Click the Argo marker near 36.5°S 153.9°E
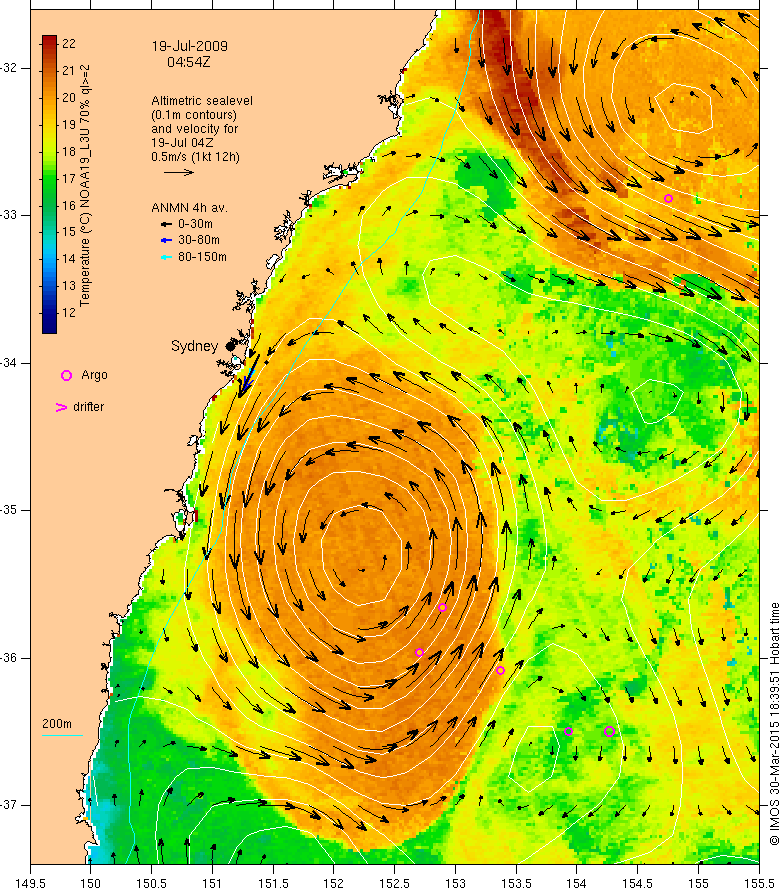The image size is (780, 890). click(x=568, y=732)
